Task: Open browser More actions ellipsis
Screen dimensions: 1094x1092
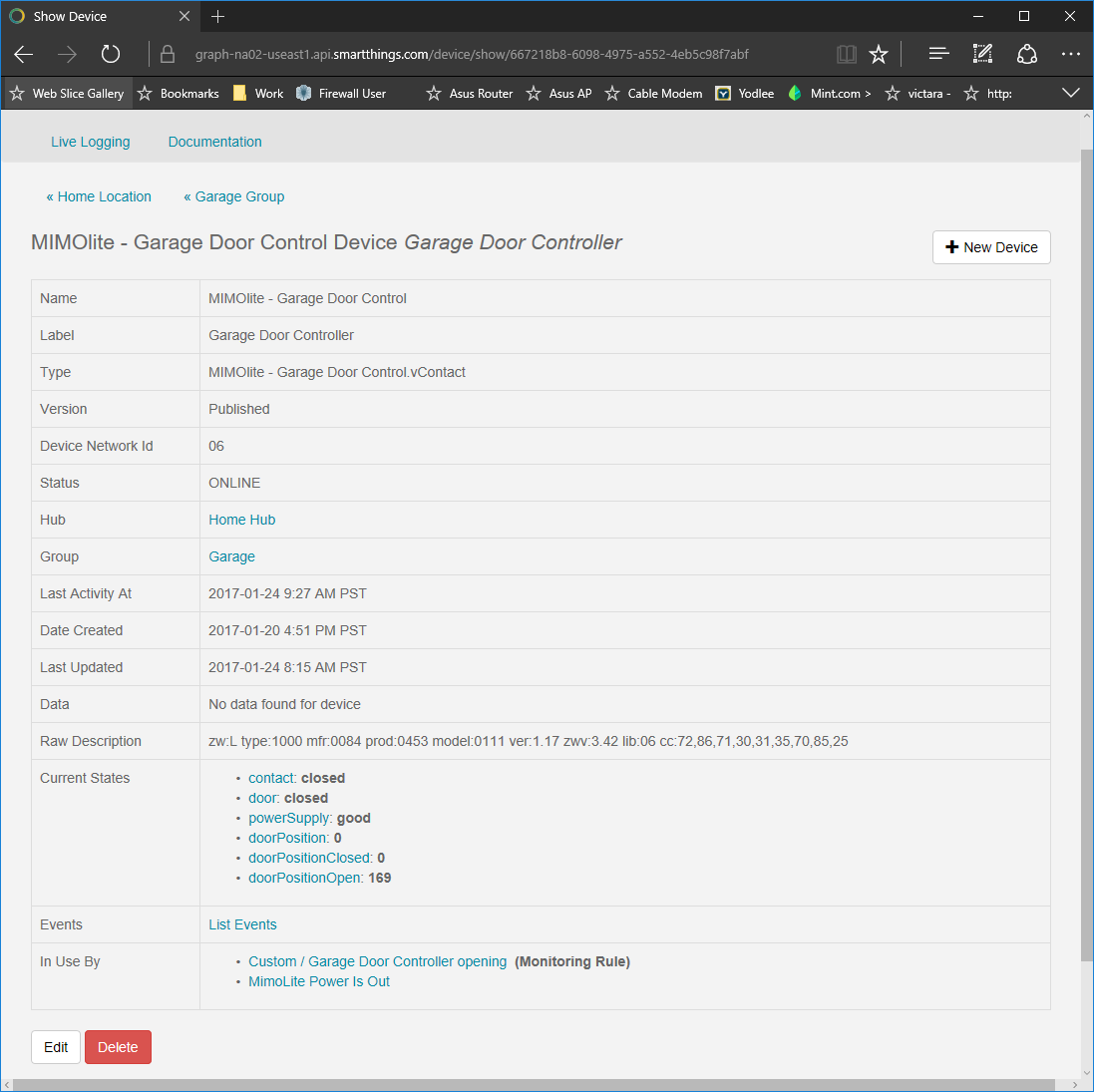Action: point(1070,54)
